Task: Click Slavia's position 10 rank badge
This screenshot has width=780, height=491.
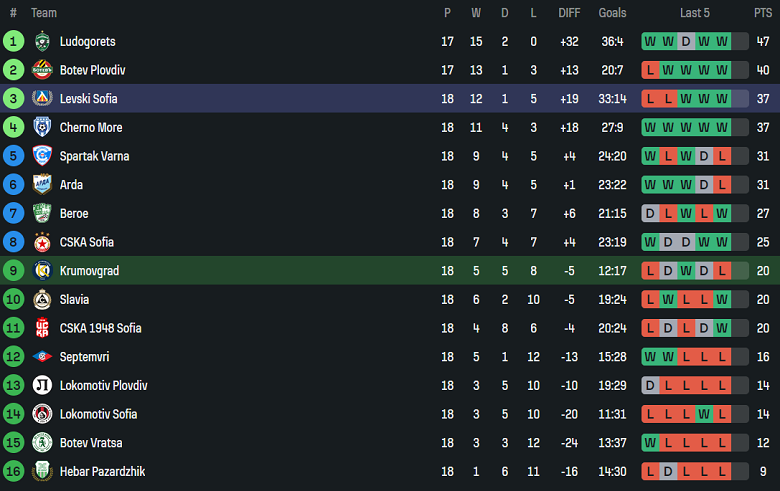Action: [x=13, y=299]
